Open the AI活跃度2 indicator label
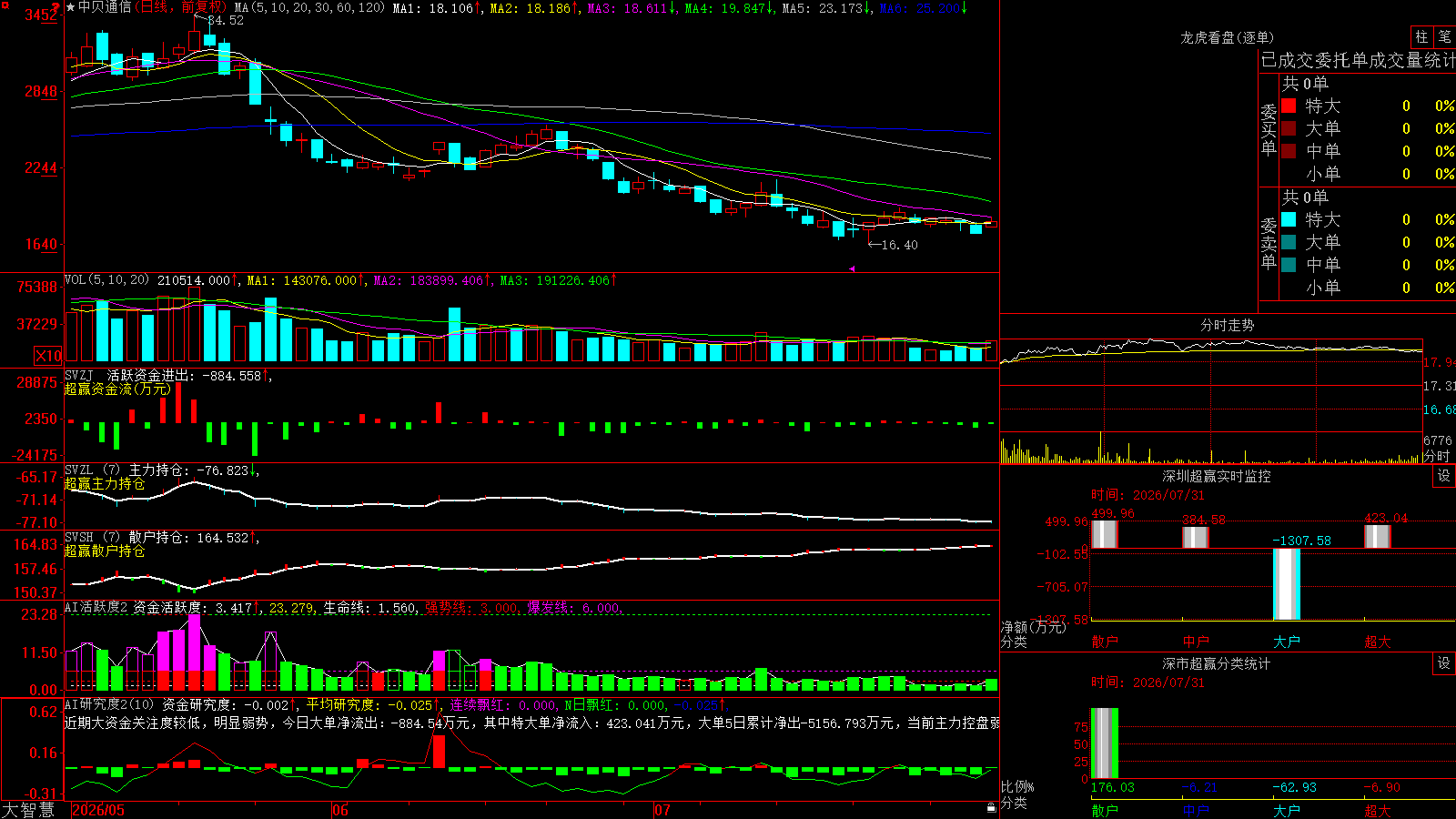This screenshot has width=1456, height=819. pos(96,608)
